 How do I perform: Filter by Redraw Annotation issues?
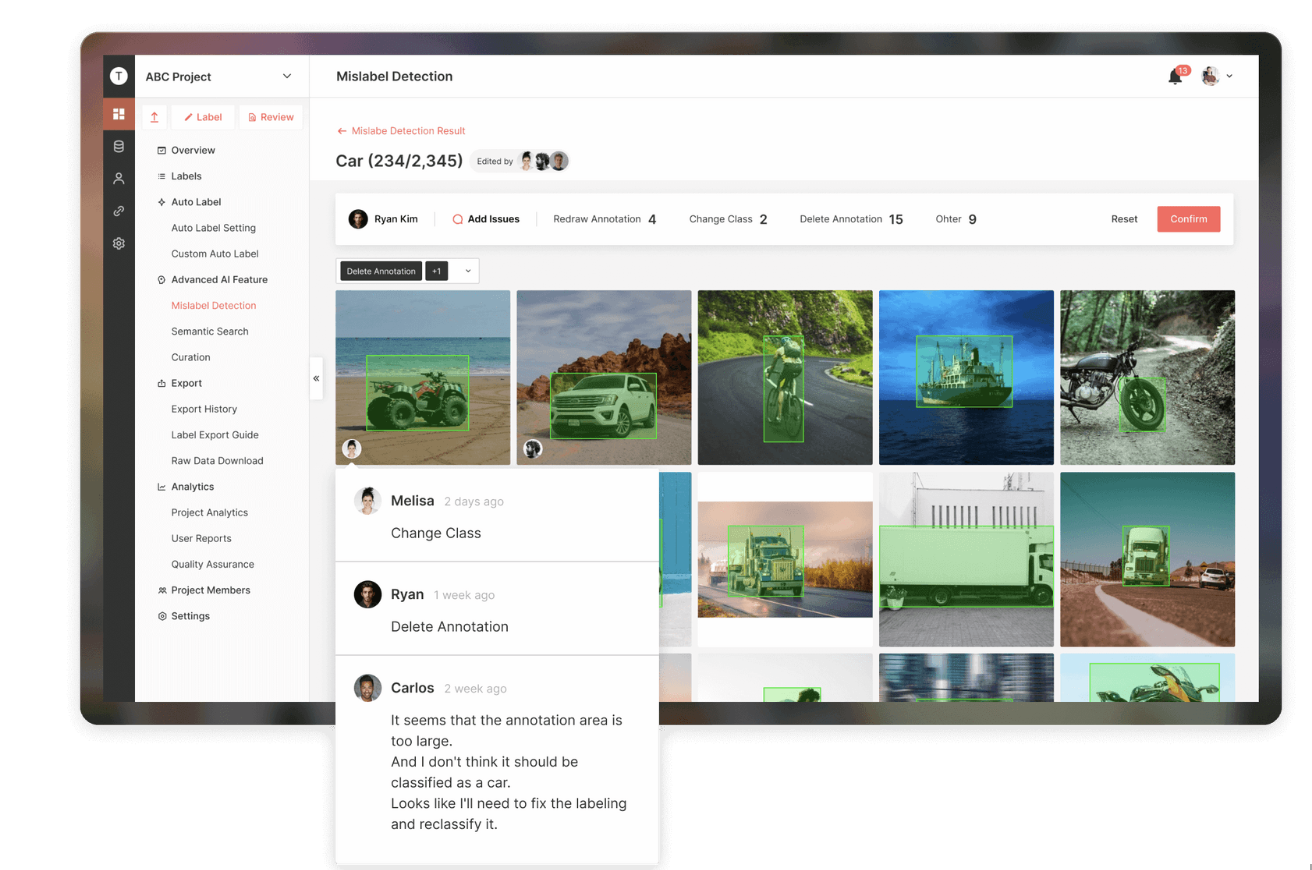click(x=605, y=219)
